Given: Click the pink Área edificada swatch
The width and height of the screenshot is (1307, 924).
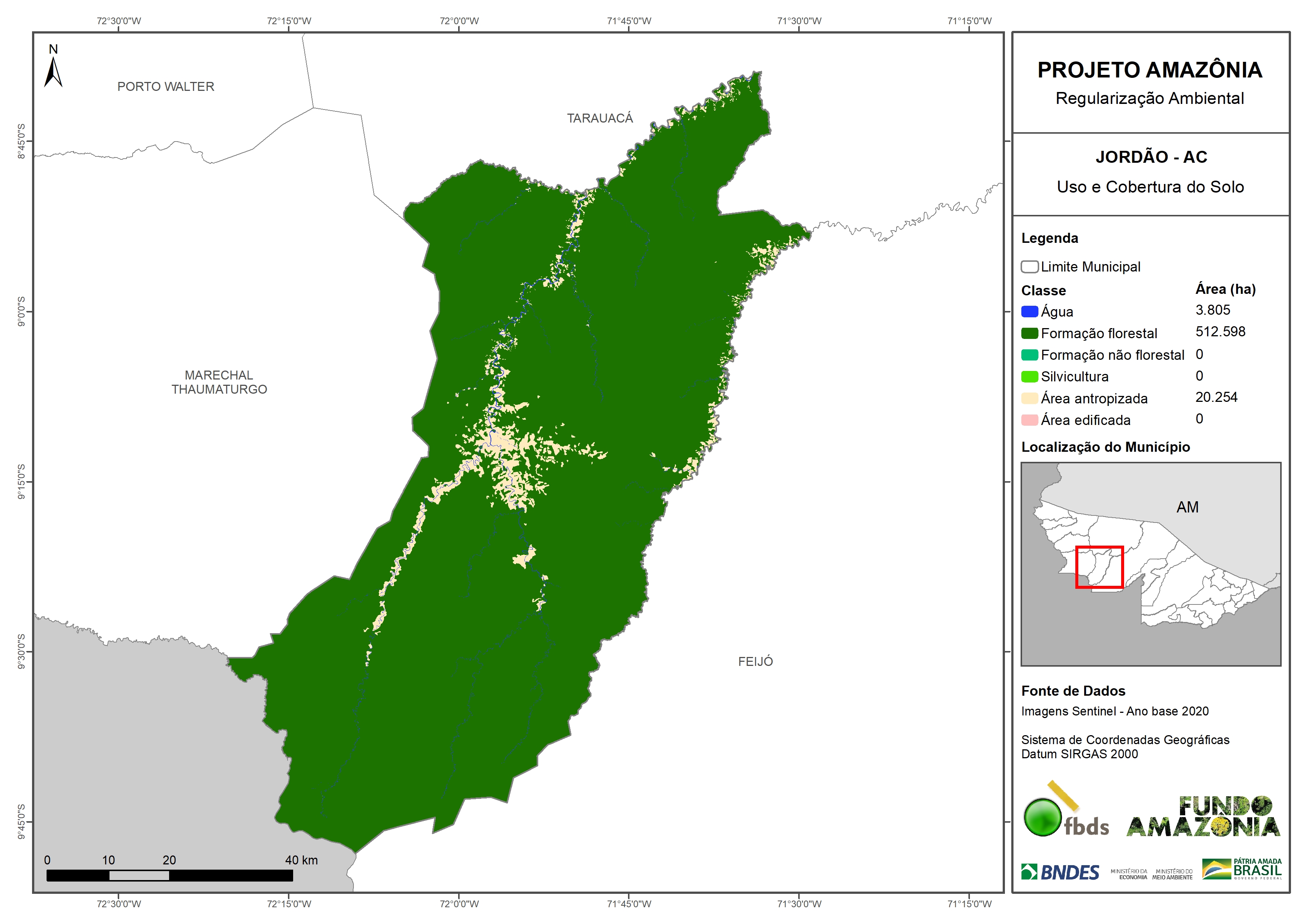Looking at the screenshot, I should (x=1029, y=420).
